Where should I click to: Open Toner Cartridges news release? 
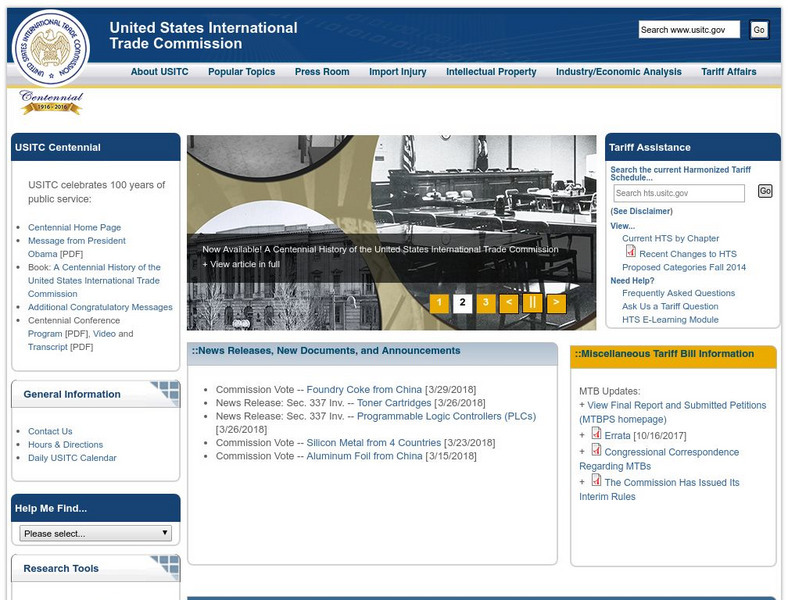pos(394,403)
